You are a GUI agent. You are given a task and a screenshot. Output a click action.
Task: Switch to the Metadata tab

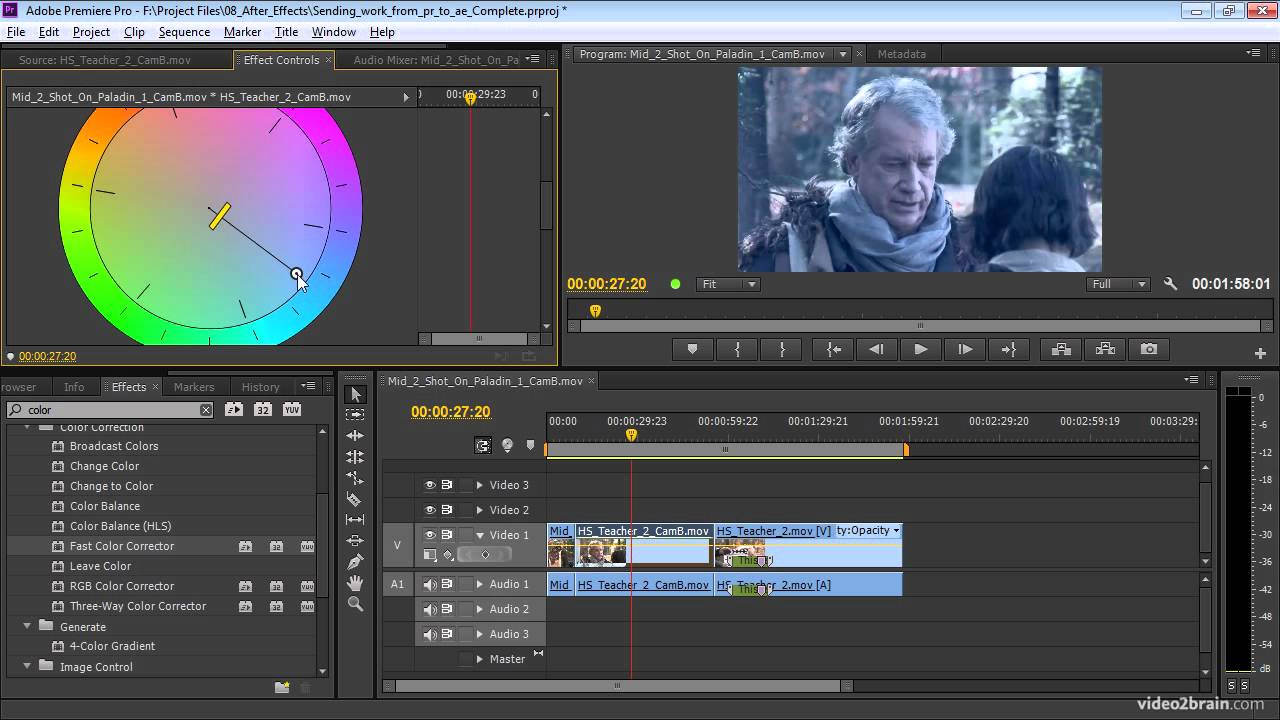(x=901, y=54)
